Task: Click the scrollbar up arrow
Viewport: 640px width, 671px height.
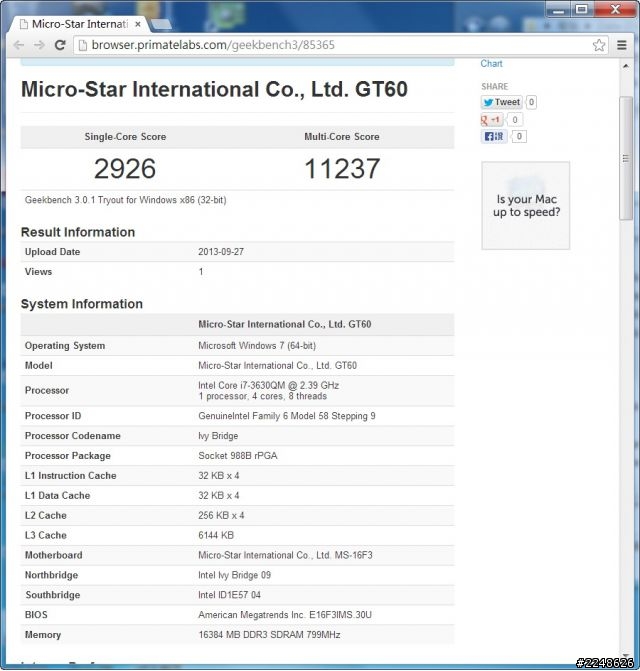Action: (x=626, y=66)
